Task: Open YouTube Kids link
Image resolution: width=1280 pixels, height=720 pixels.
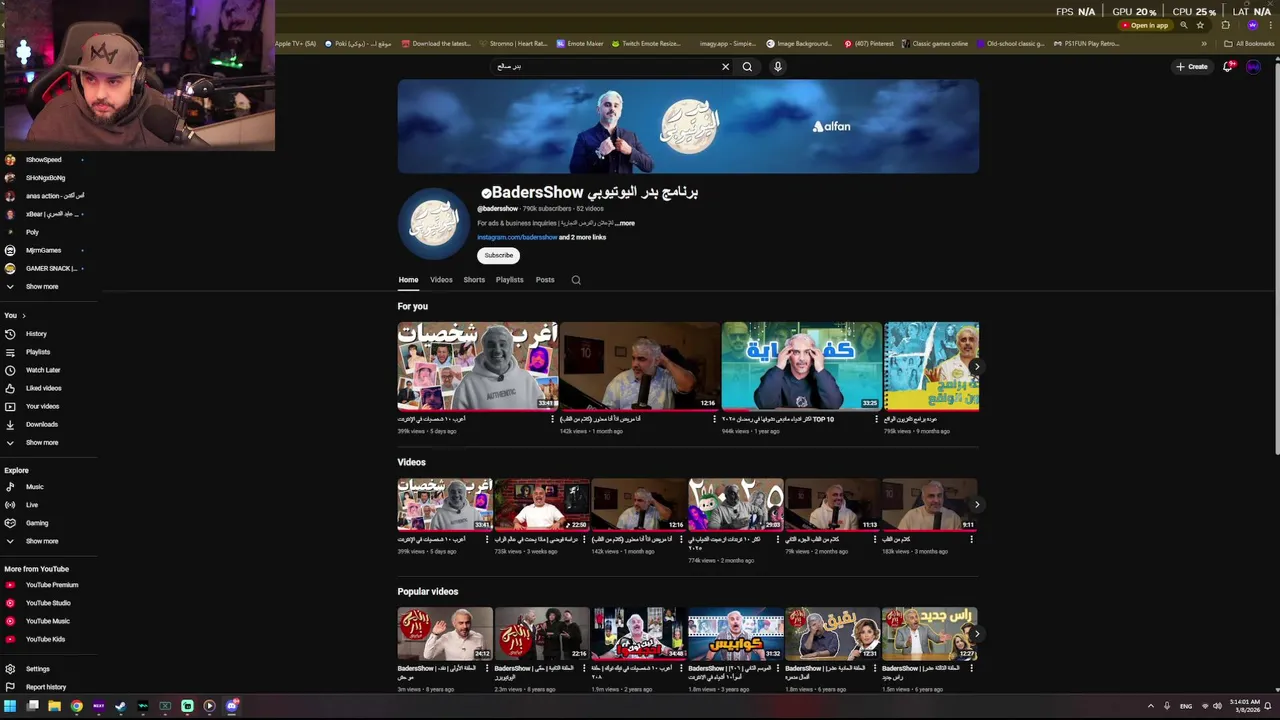Action: (45, 639)
